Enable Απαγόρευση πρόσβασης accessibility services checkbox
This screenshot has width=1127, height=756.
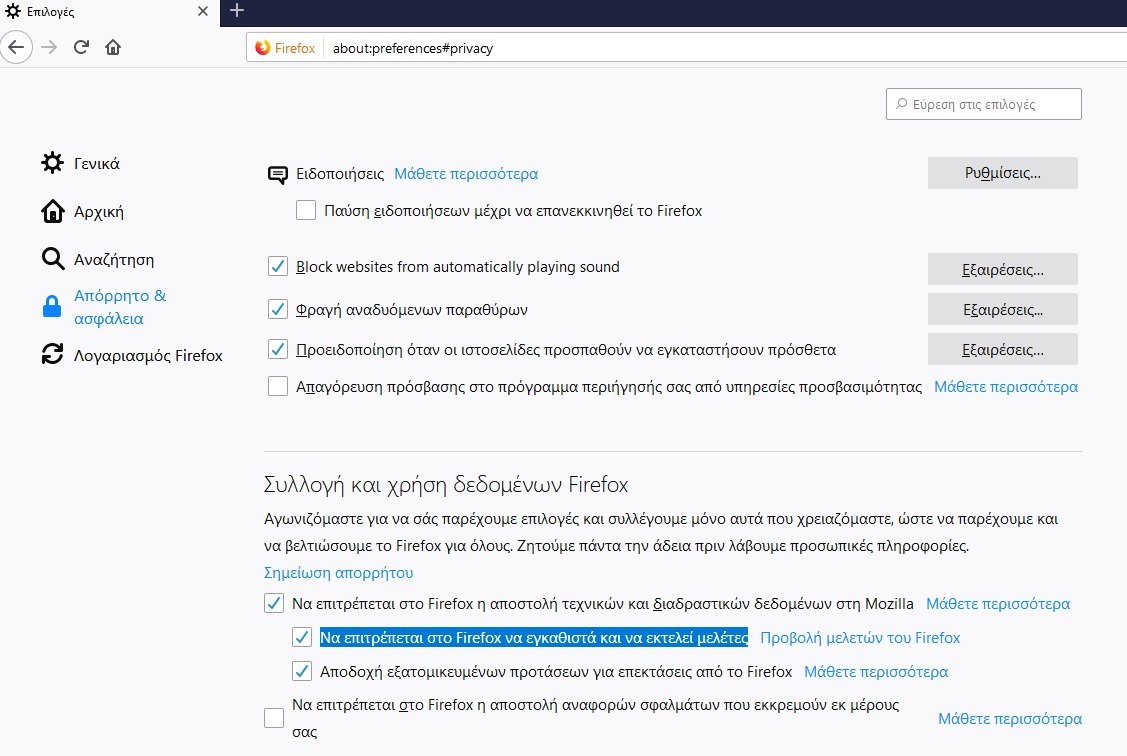(277, 387)
